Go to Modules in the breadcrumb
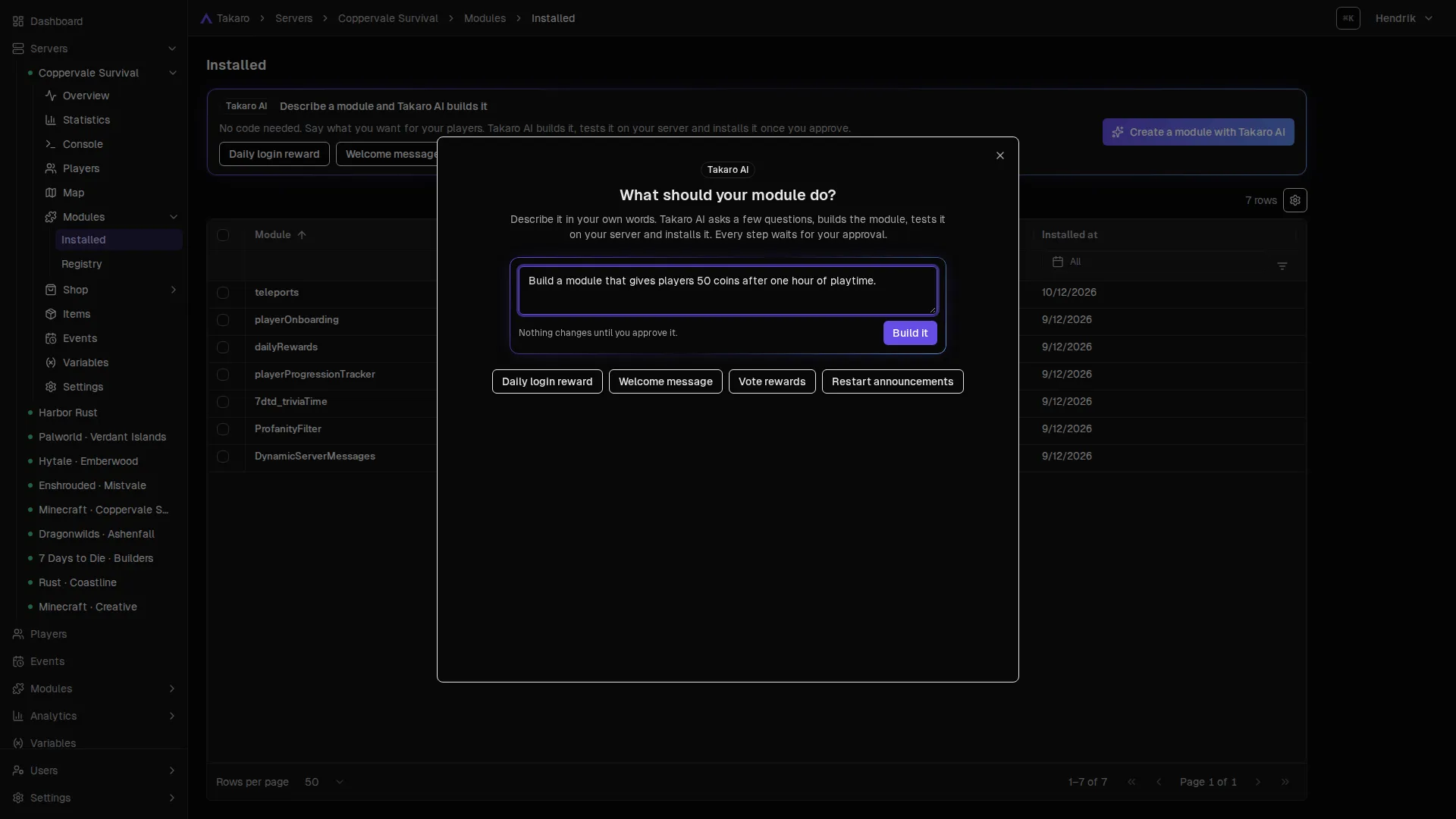 coord(485,18)
